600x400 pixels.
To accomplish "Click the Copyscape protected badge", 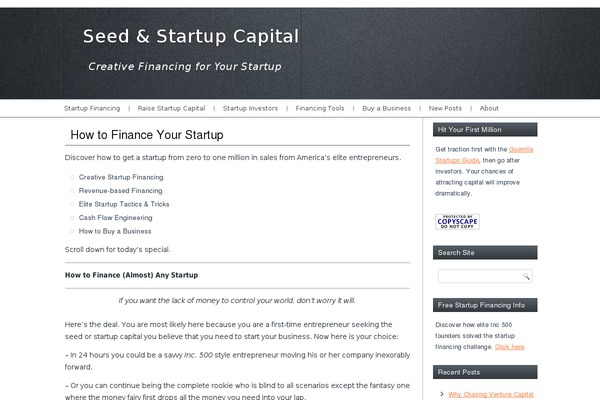I will 457,222.
